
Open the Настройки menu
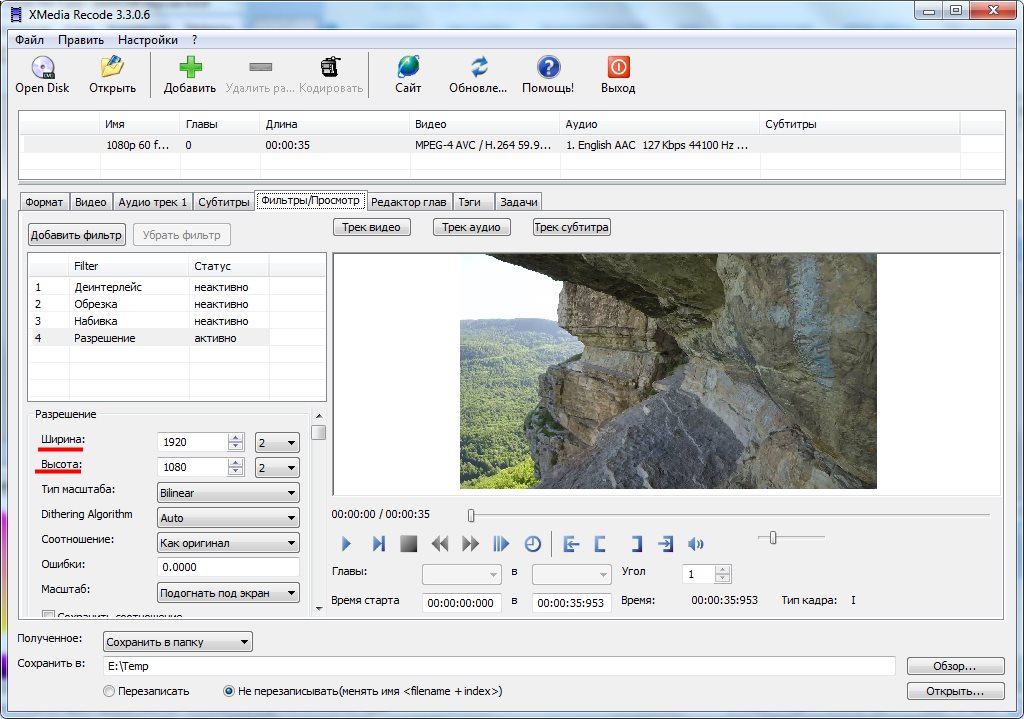pyautogui.click(x=147, y=40)
